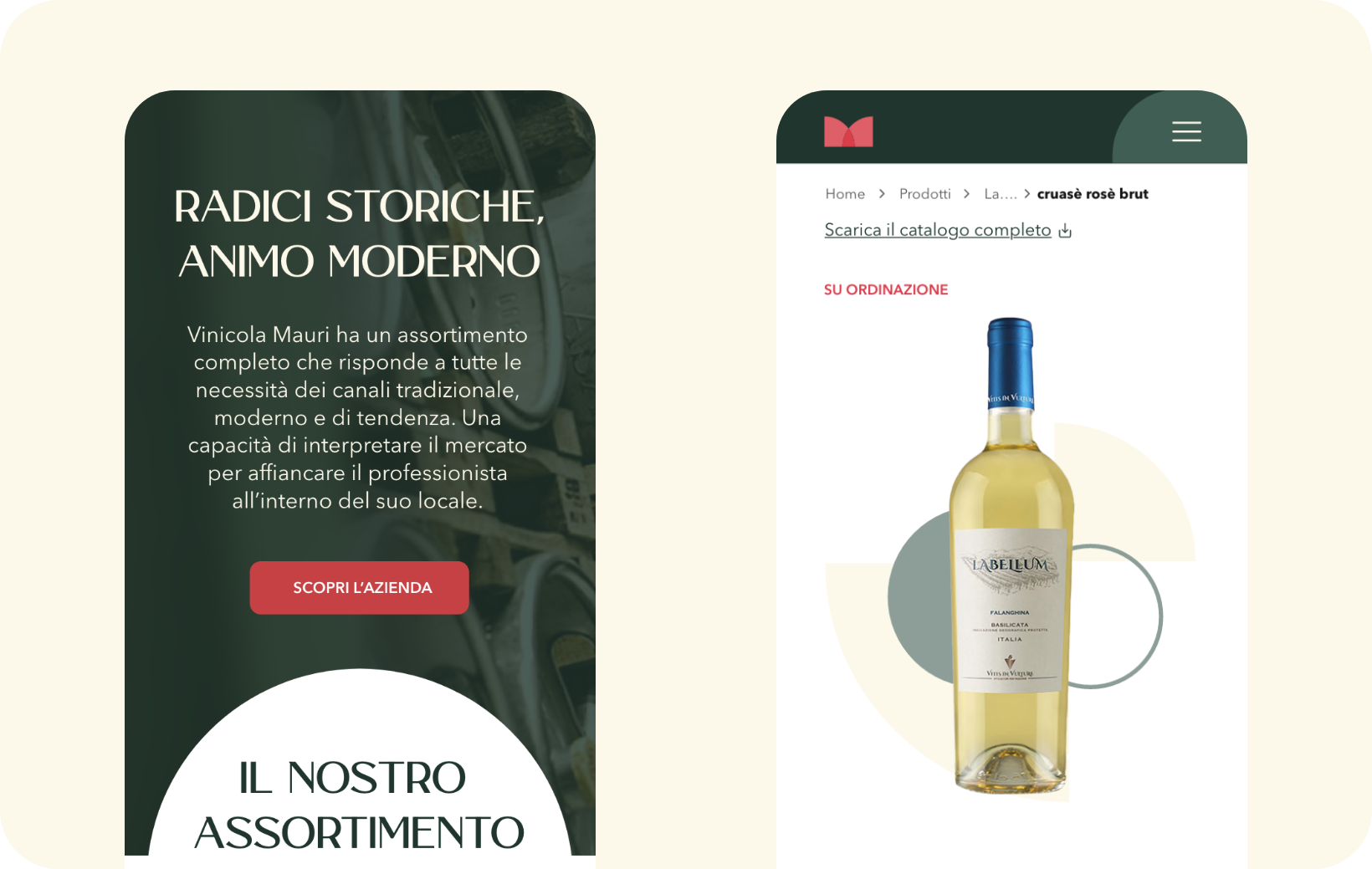This screenshot has width=1372, height=869.
Task: Open the Prodotti breadcrumb
Action: (924, 194)
